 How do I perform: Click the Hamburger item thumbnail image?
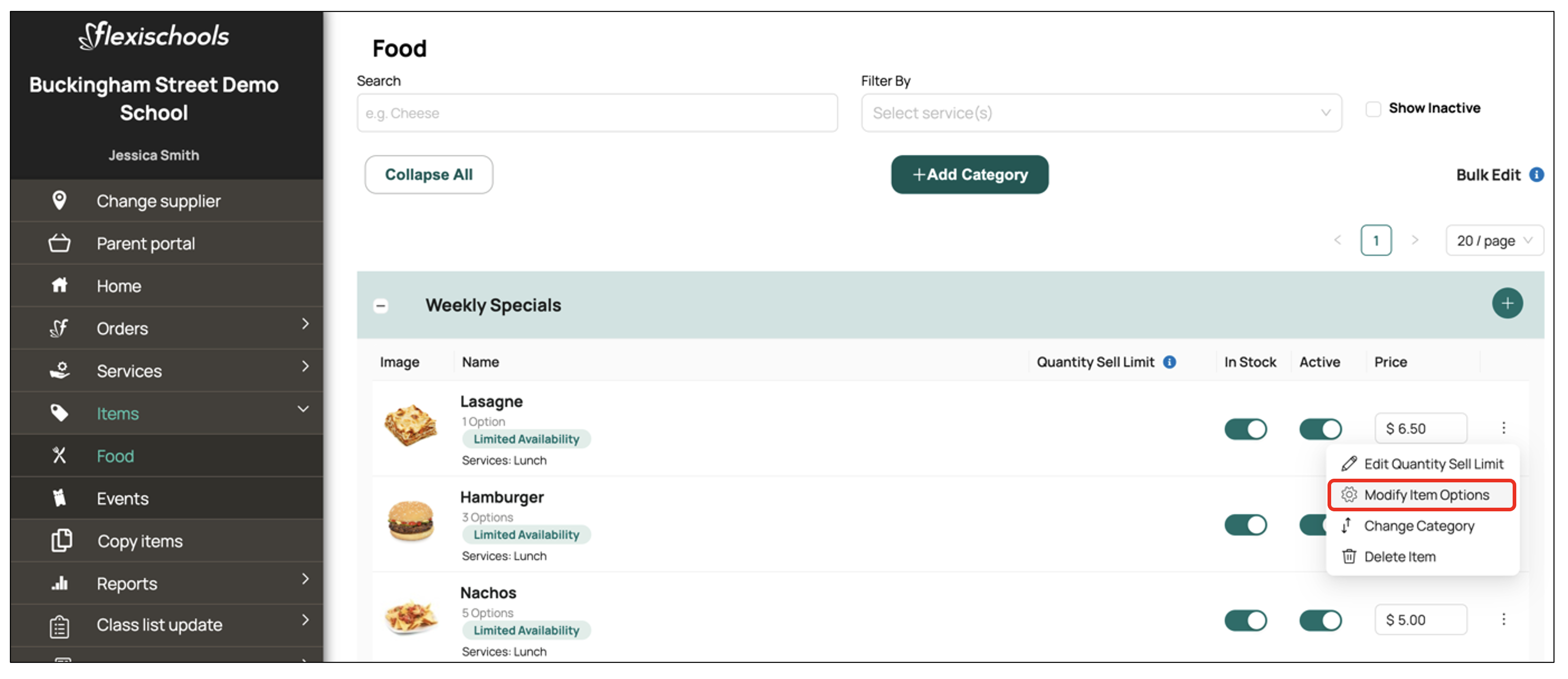tap(411, 521)
